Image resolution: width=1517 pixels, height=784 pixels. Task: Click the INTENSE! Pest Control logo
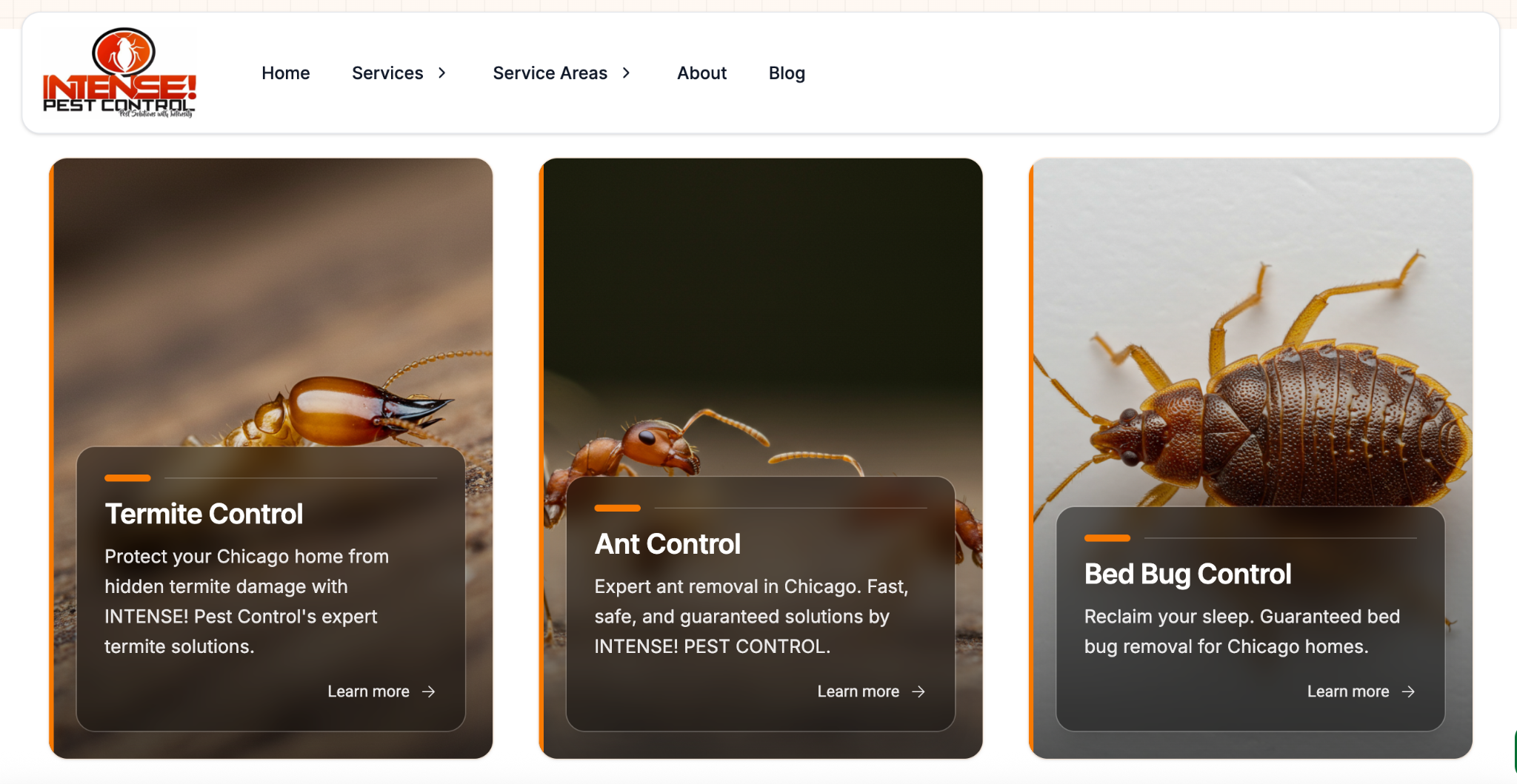click(x=119, y=73)
